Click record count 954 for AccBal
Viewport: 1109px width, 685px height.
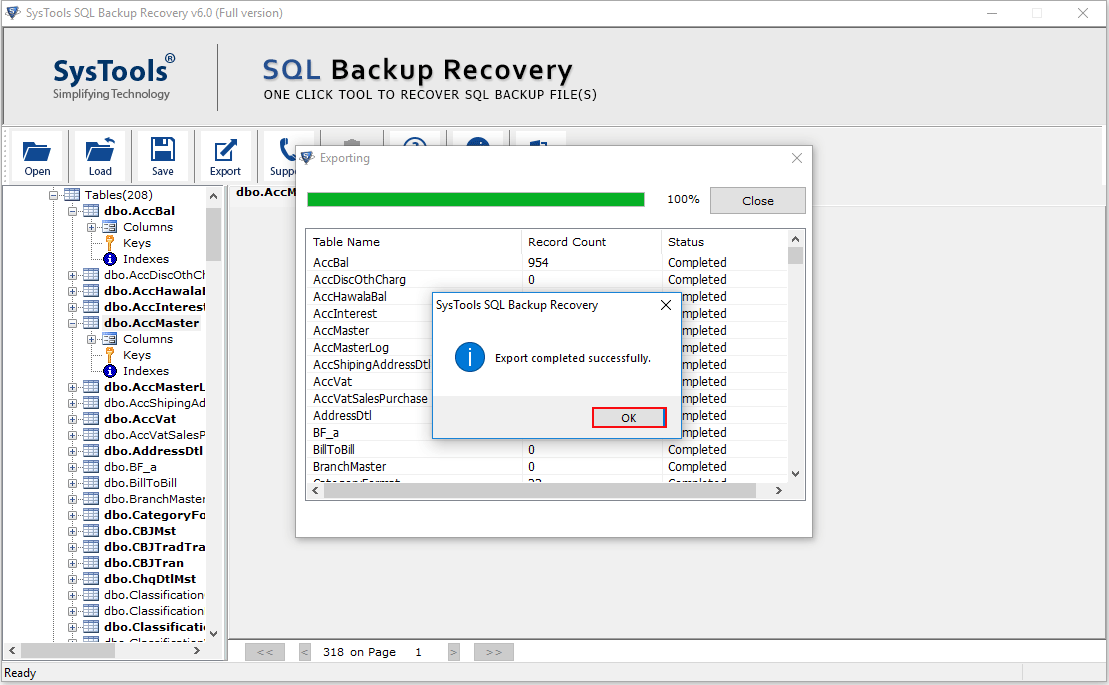tap(538, 262)
